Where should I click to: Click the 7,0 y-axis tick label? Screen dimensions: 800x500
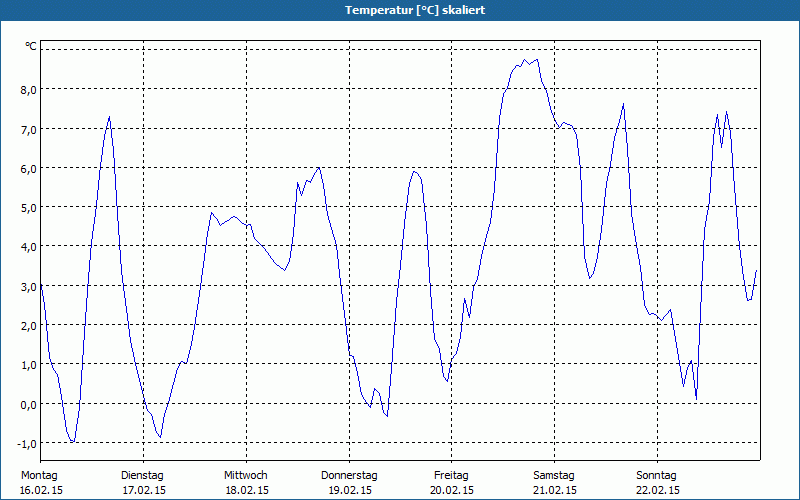(x=28, y=129)
